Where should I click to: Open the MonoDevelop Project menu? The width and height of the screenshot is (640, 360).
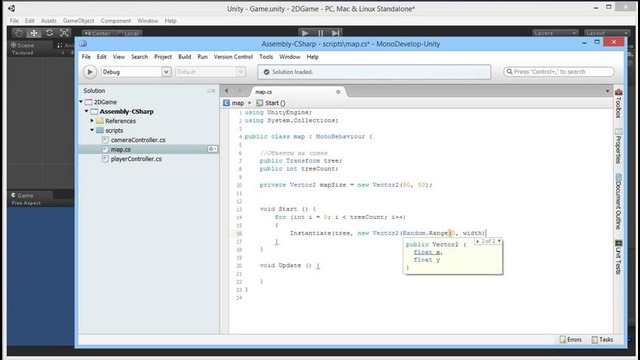coord(163,57)
